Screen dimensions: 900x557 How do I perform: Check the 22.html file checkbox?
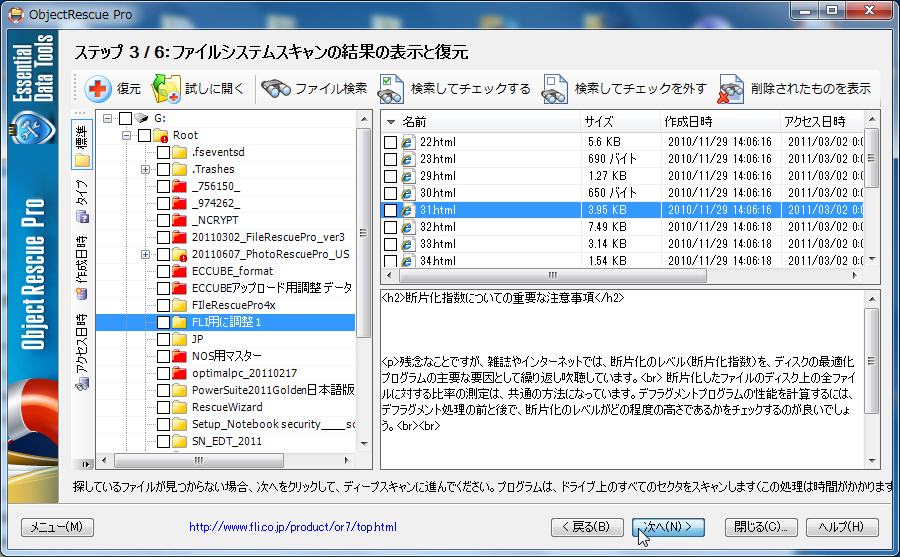point(390,142)
